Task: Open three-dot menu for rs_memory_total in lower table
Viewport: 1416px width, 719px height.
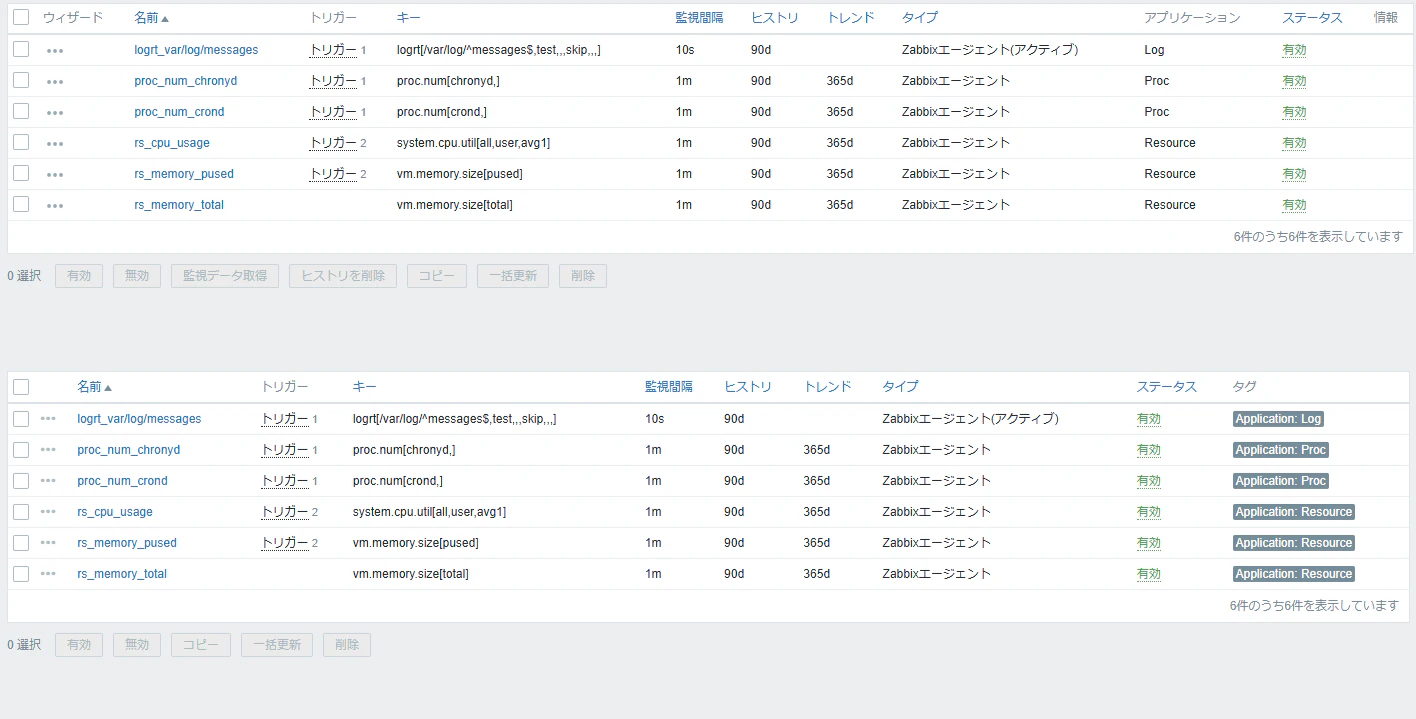Action: [48, 574]
